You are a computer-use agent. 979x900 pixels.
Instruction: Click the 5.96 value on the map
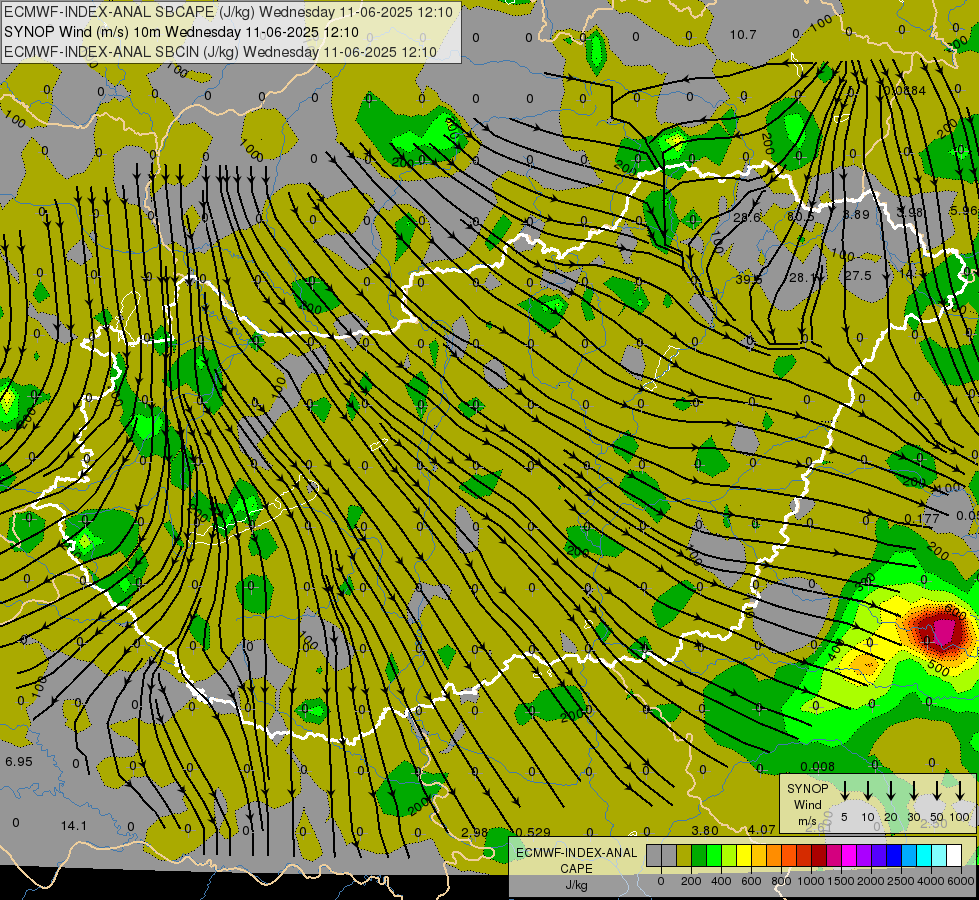point(964,210)
